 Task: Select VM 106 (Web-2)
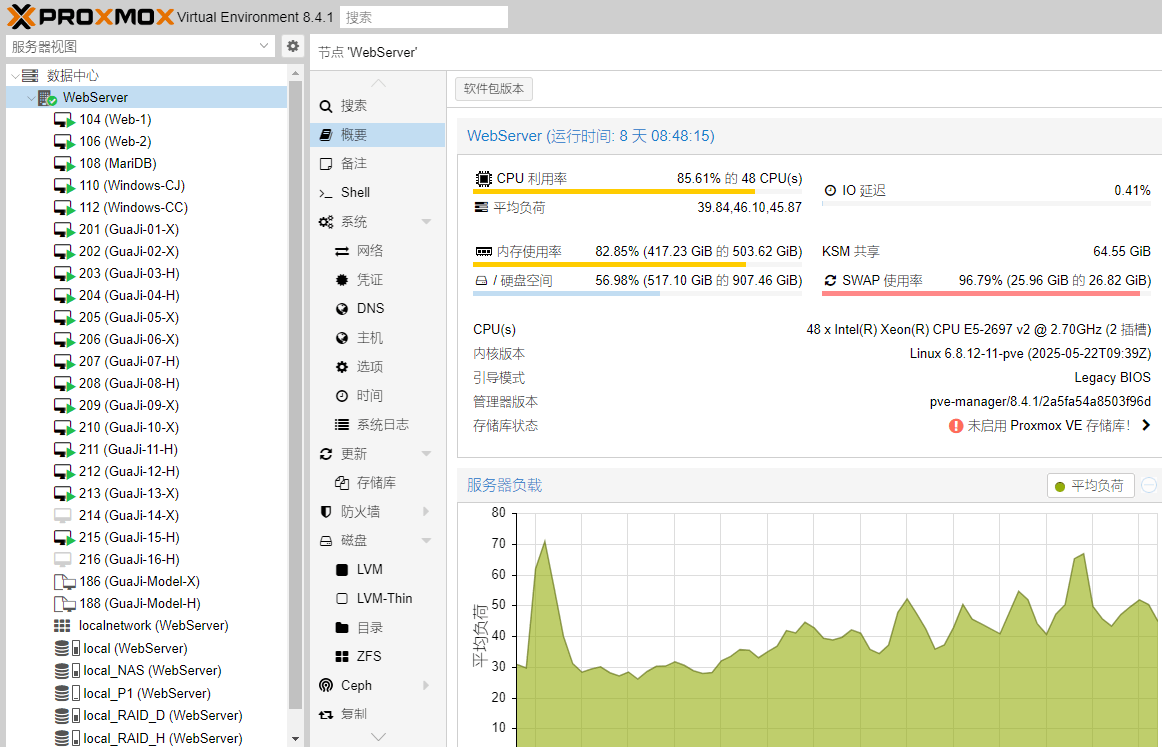coord(147,142)
